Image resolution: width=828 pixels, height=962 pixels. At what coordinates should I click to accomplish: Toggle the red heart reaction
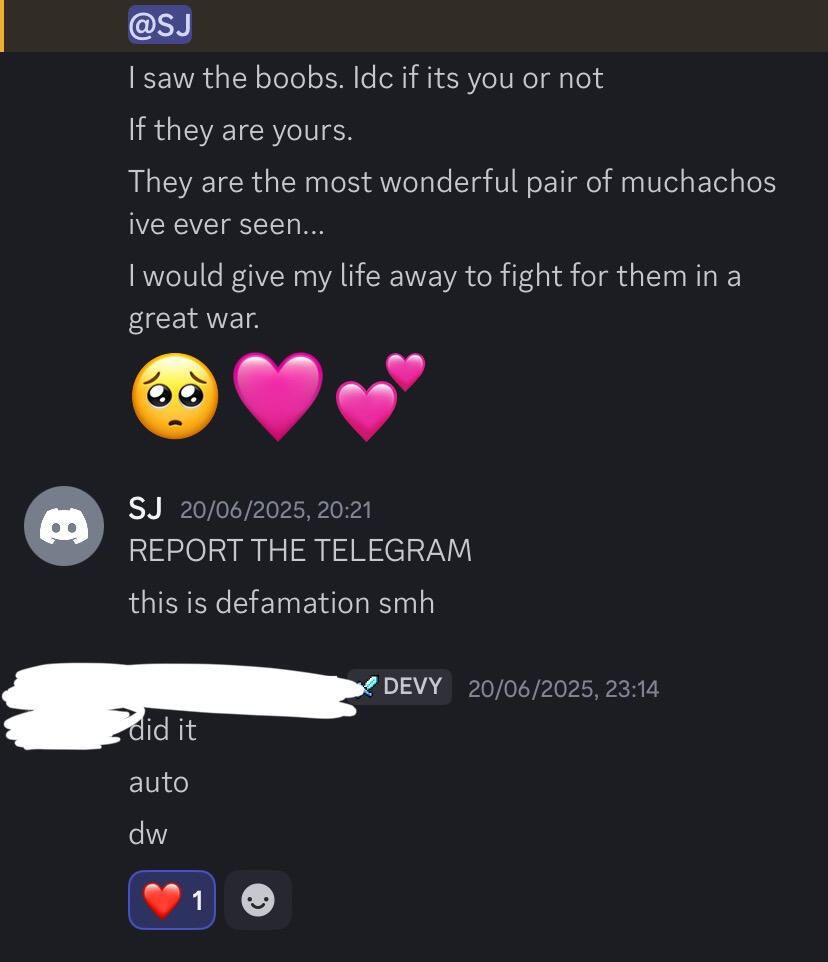pyautogui.click(x=172, y=900)
